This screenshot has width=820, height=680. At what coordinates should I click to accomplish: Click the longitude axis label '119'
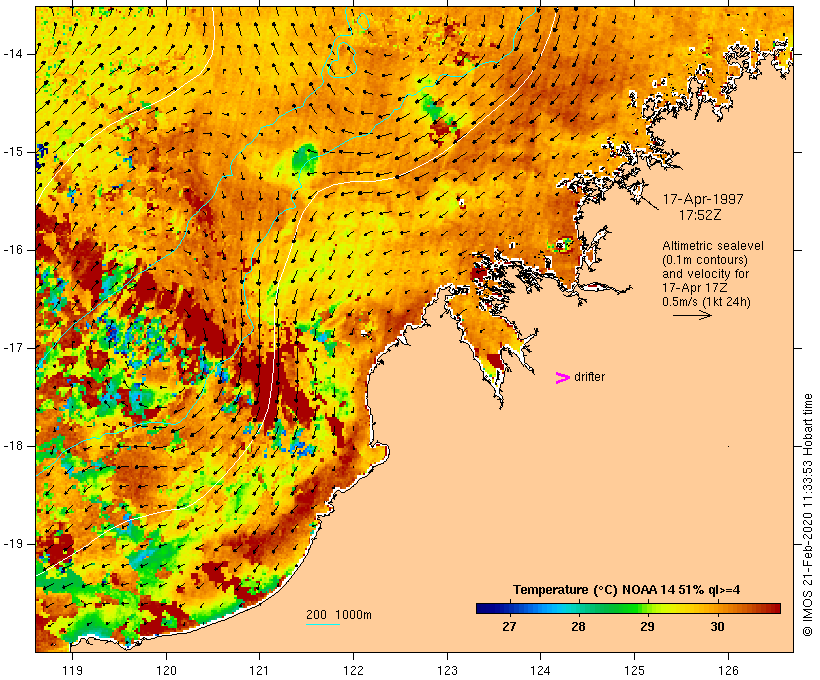72,670
